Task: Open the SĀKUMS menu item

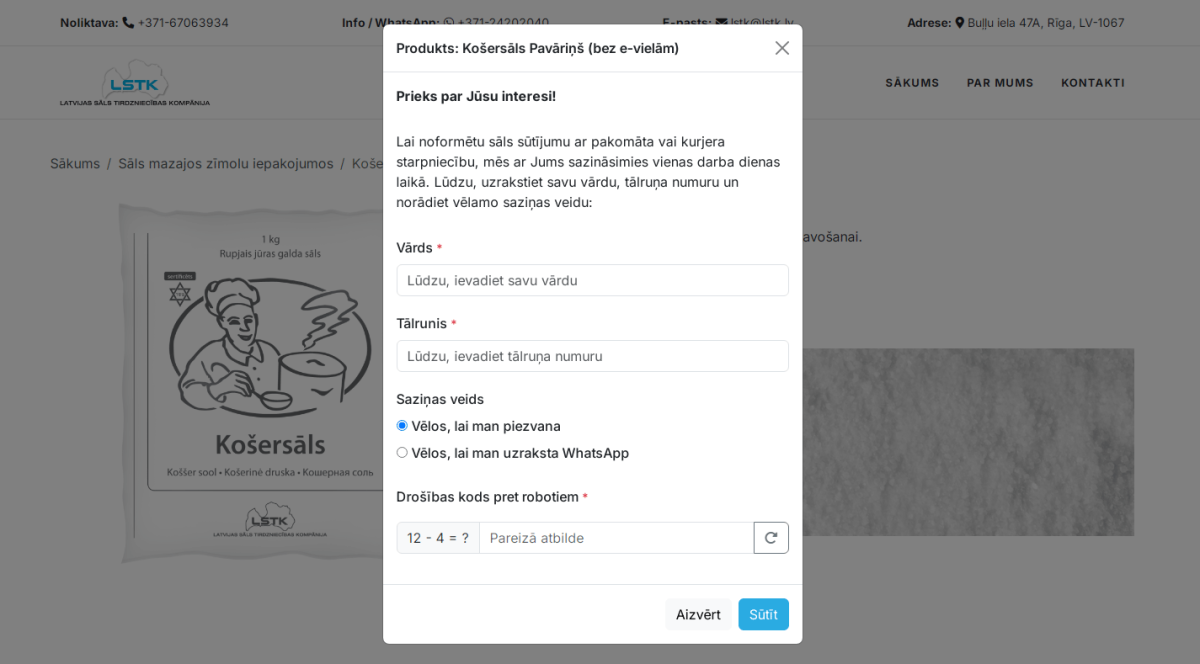Action: (x=912, y=83)
